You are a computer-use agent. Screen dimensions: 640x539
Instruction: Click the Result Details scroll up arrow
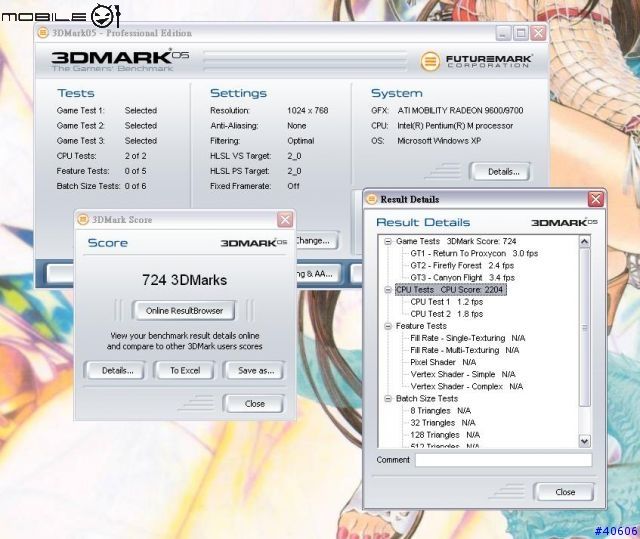point(584,242)
